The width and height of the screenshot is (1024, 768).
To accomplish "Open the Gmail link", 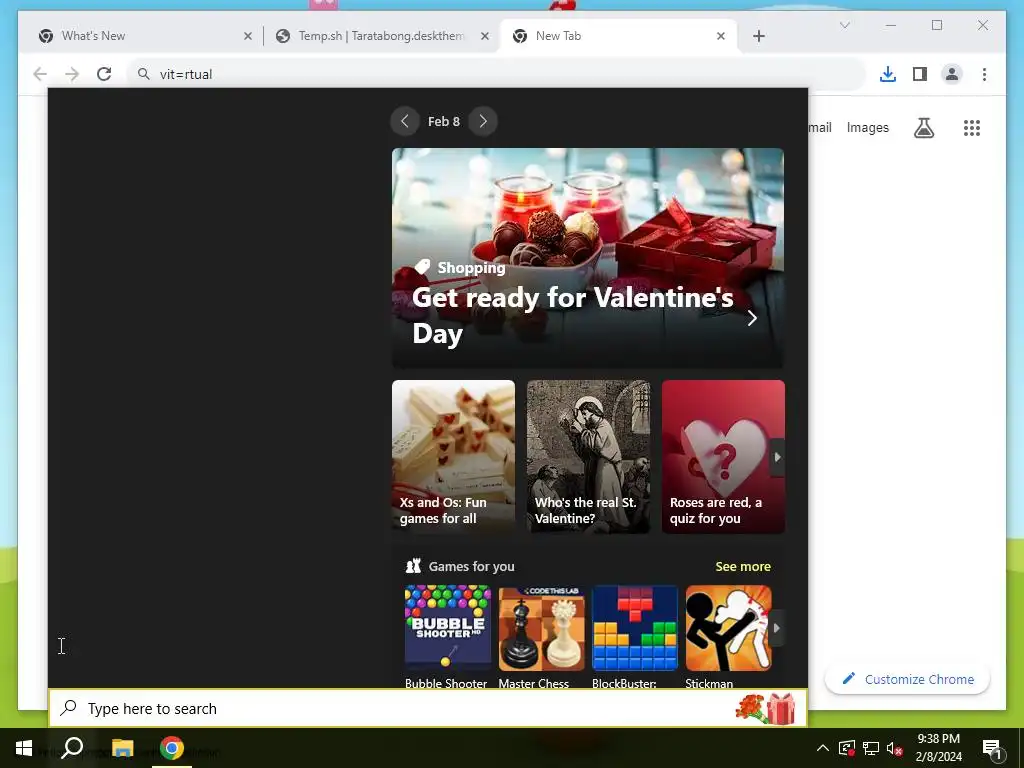I will 820,128.
